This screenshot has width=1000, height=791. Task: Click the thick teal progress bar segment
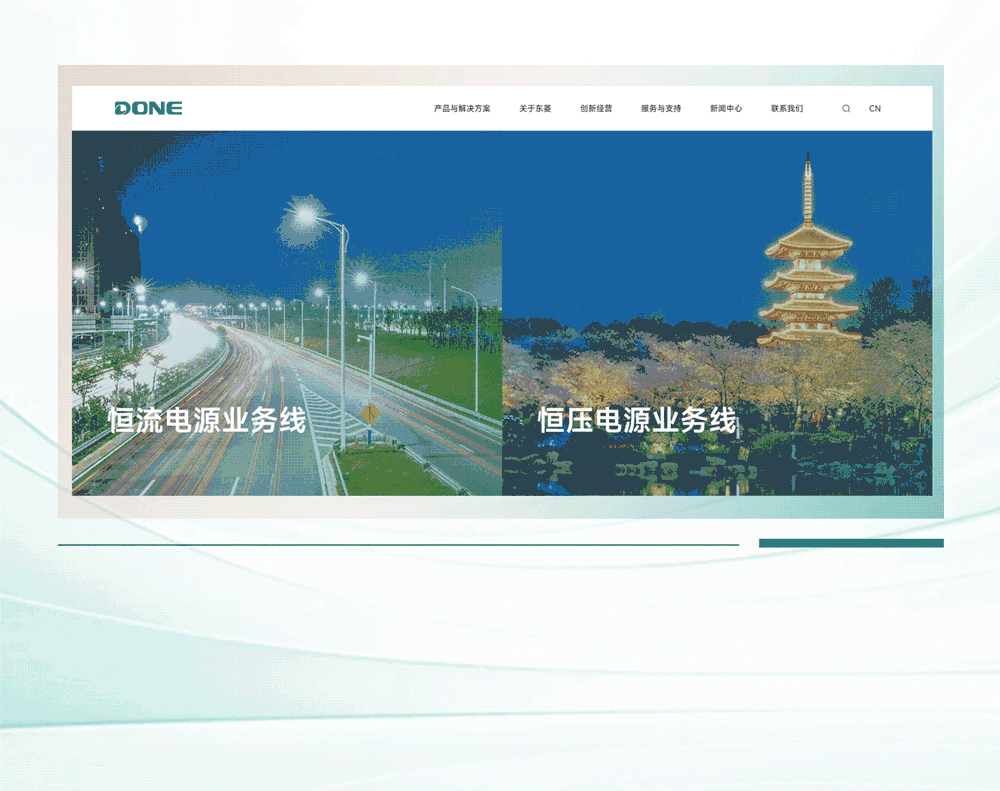(851, 543)
